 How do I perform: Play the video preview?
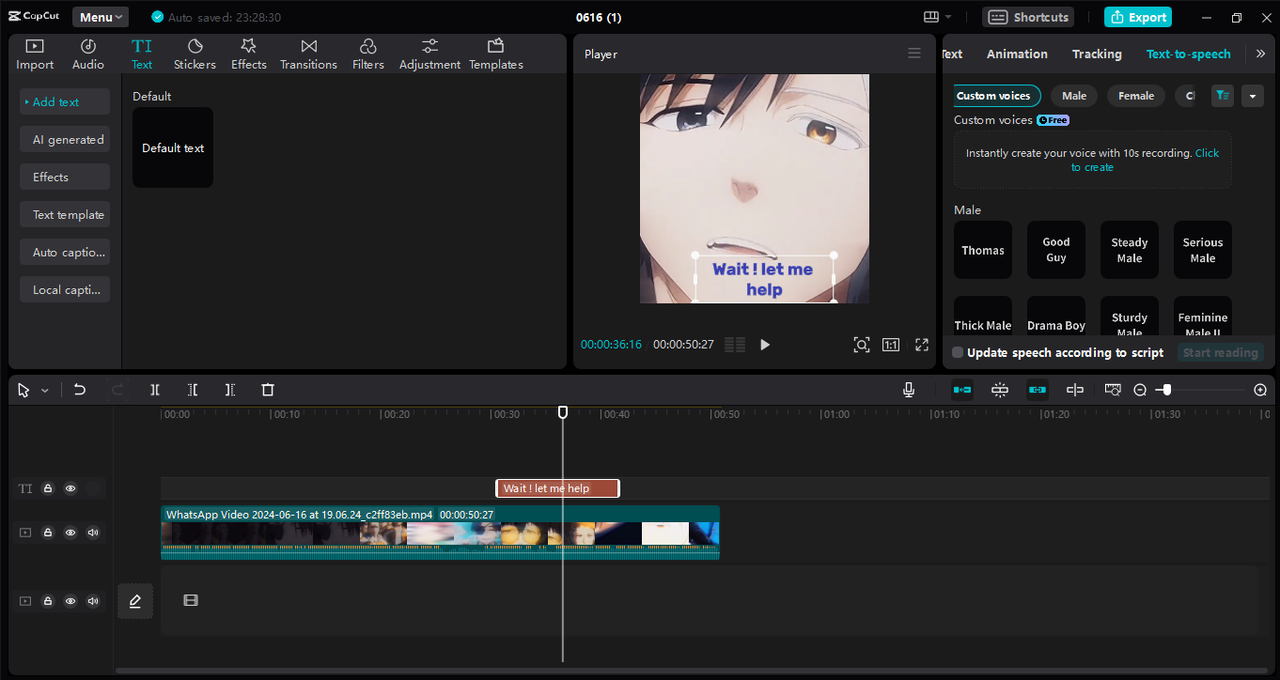[x=765, y=345]
